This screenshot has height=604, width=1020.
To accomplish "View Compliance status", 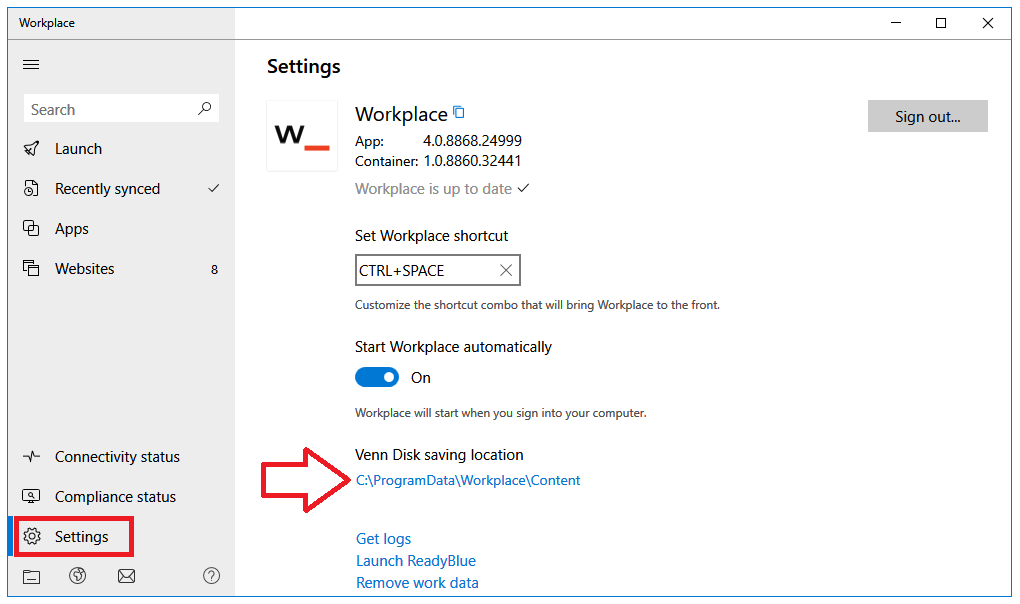I will click(121, 497).
